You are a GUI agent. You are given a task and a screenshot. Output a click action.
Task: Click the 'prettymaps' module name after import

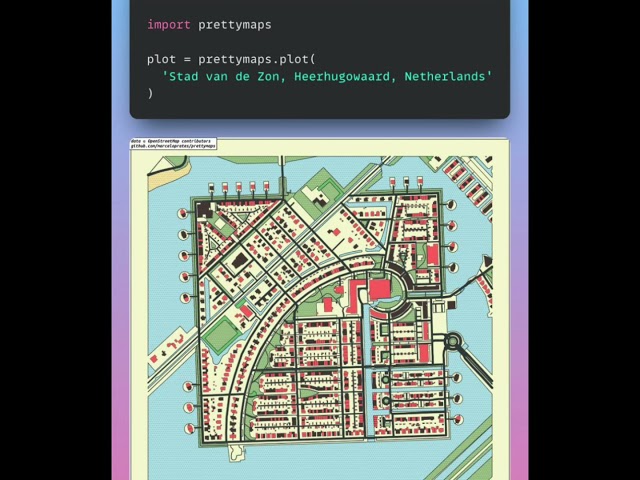click(x=235, y=25)
